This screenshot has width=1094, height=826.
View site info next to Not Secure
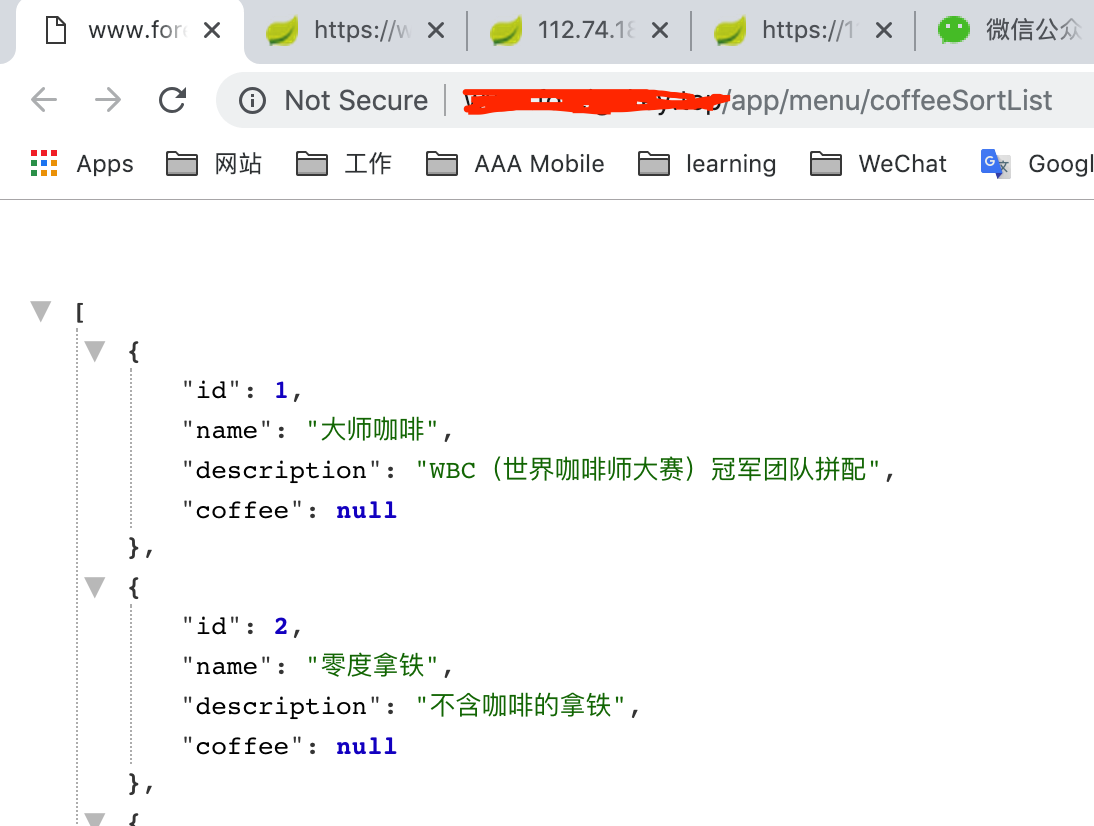(253, 101)
